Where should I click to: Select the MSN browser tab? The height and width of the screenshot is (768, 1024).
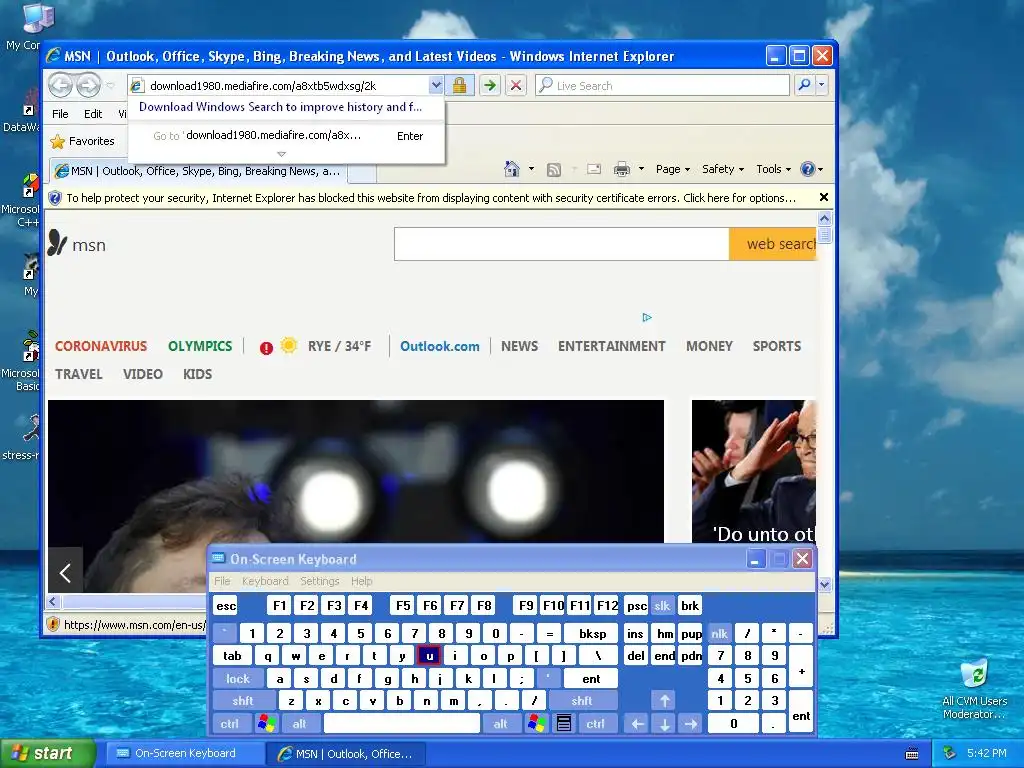pyautogui.click(x=198, y=171)
